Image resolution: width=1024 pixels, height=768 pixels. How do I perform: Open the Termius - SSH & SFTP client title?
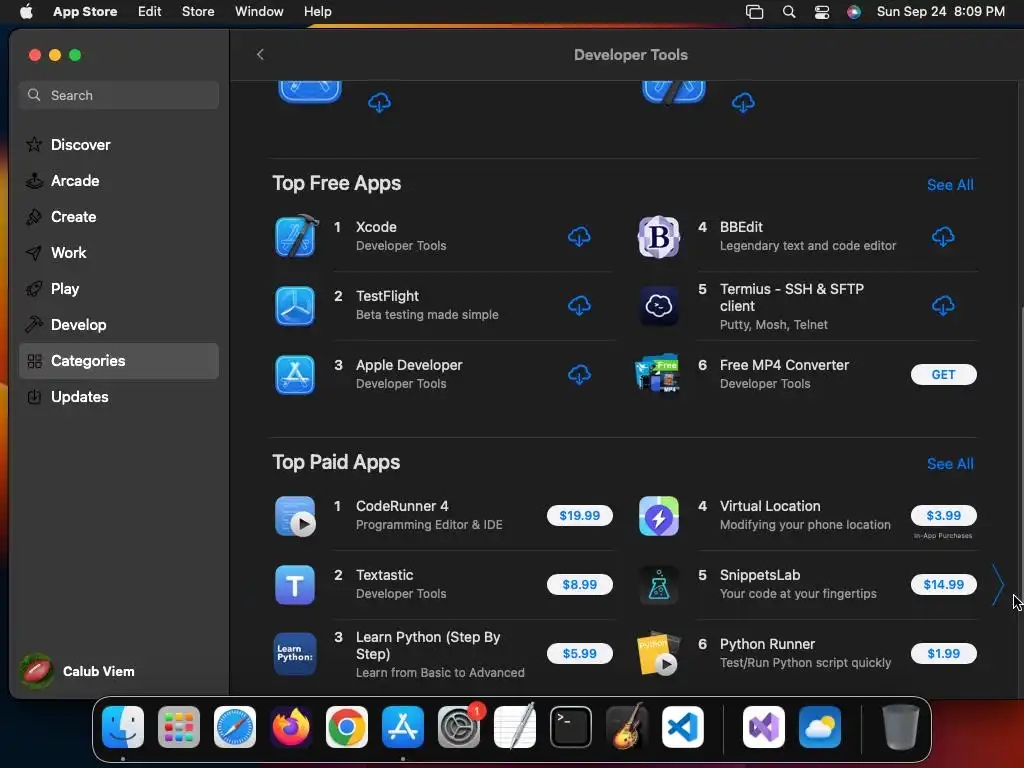[792, 298]
